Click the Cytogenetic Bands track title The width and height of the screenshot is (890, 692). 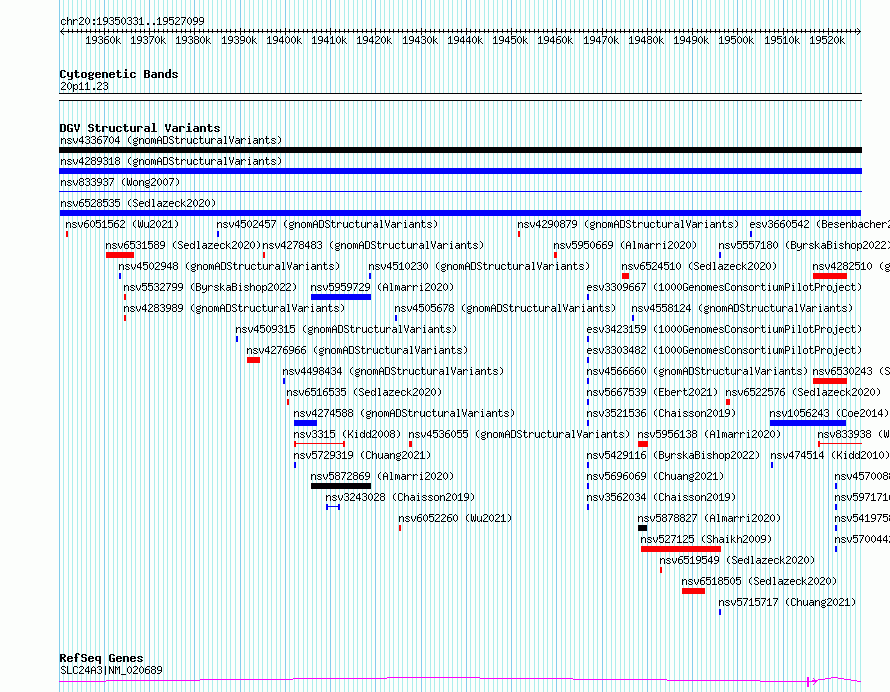click(119, 74)
